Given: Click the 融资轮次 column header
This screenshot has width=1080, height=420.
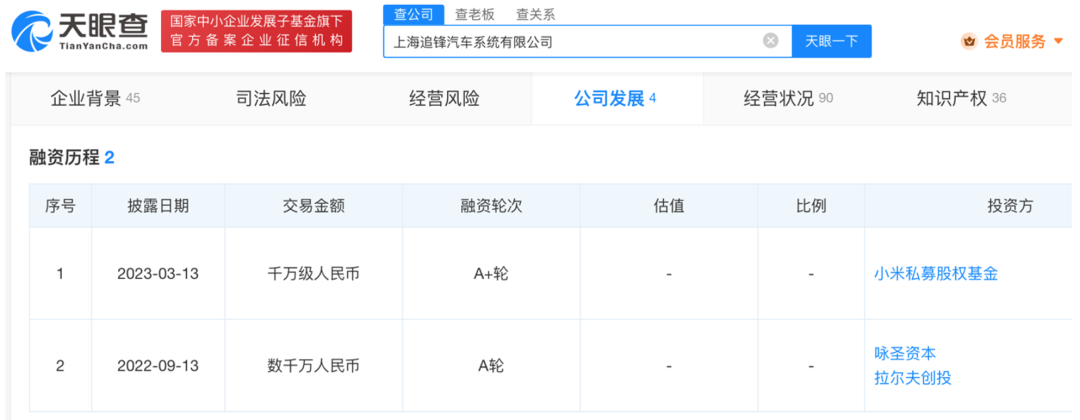Looking at the screenshot, I should point(491,206).
